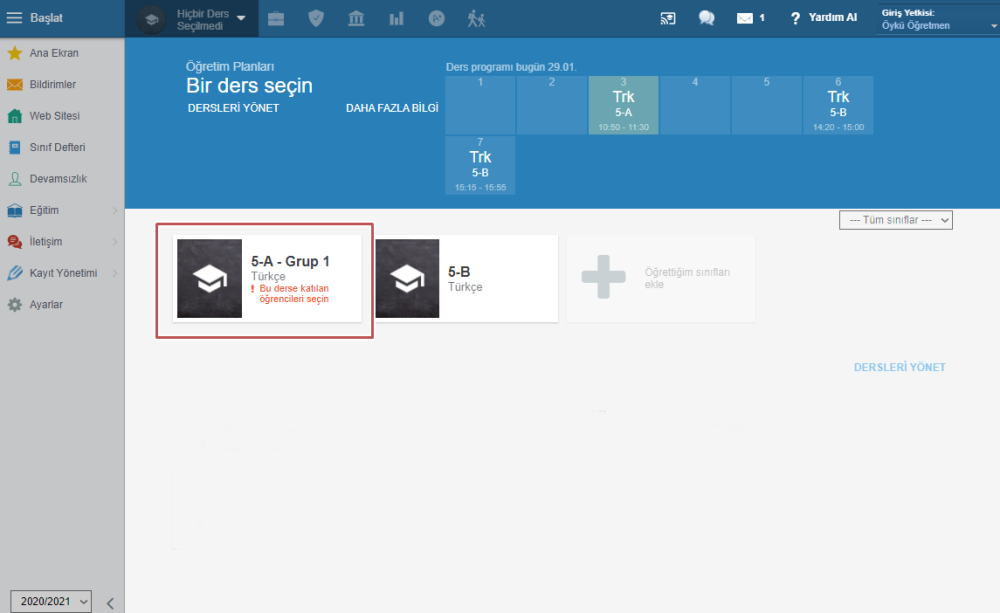1000x613 pixels.
Task: Click period 5 timetable slot
Action: click(x=767, y=105)
